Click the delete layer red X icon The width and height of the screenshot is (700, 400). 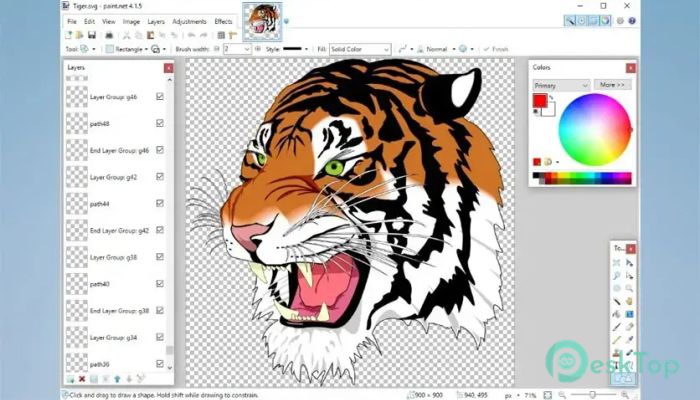pos(82,379)
